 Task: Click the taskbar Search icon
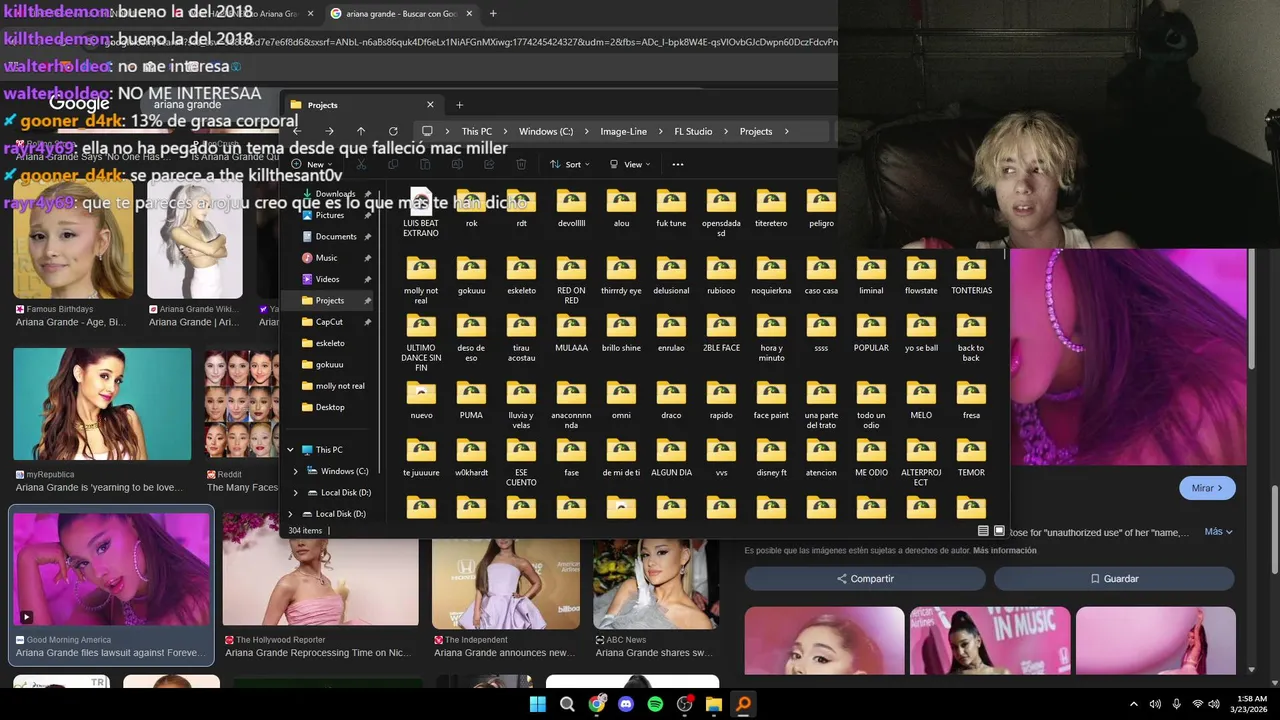point(567,704)
